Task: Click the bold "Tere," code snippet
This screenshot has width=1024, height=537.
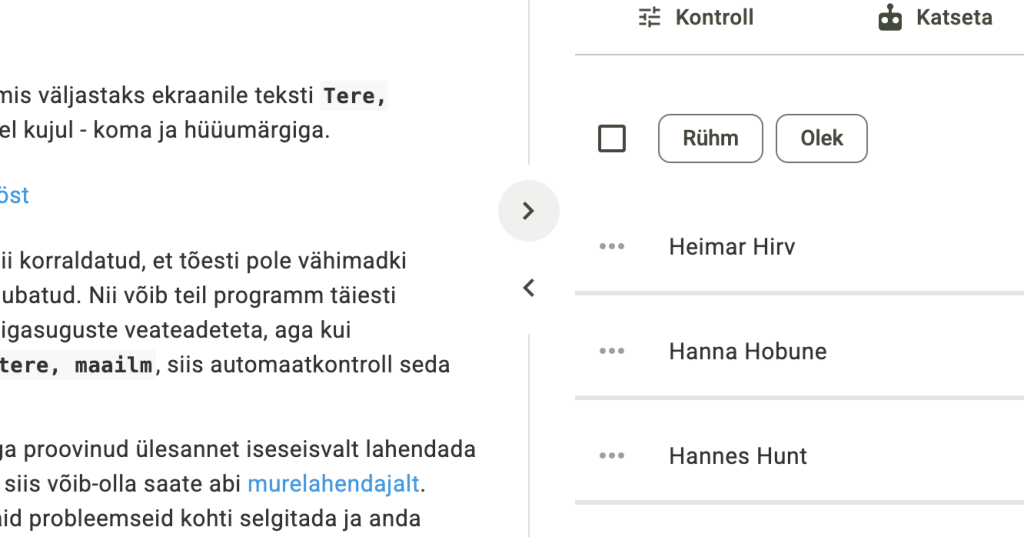Action: tap(355, 97)
